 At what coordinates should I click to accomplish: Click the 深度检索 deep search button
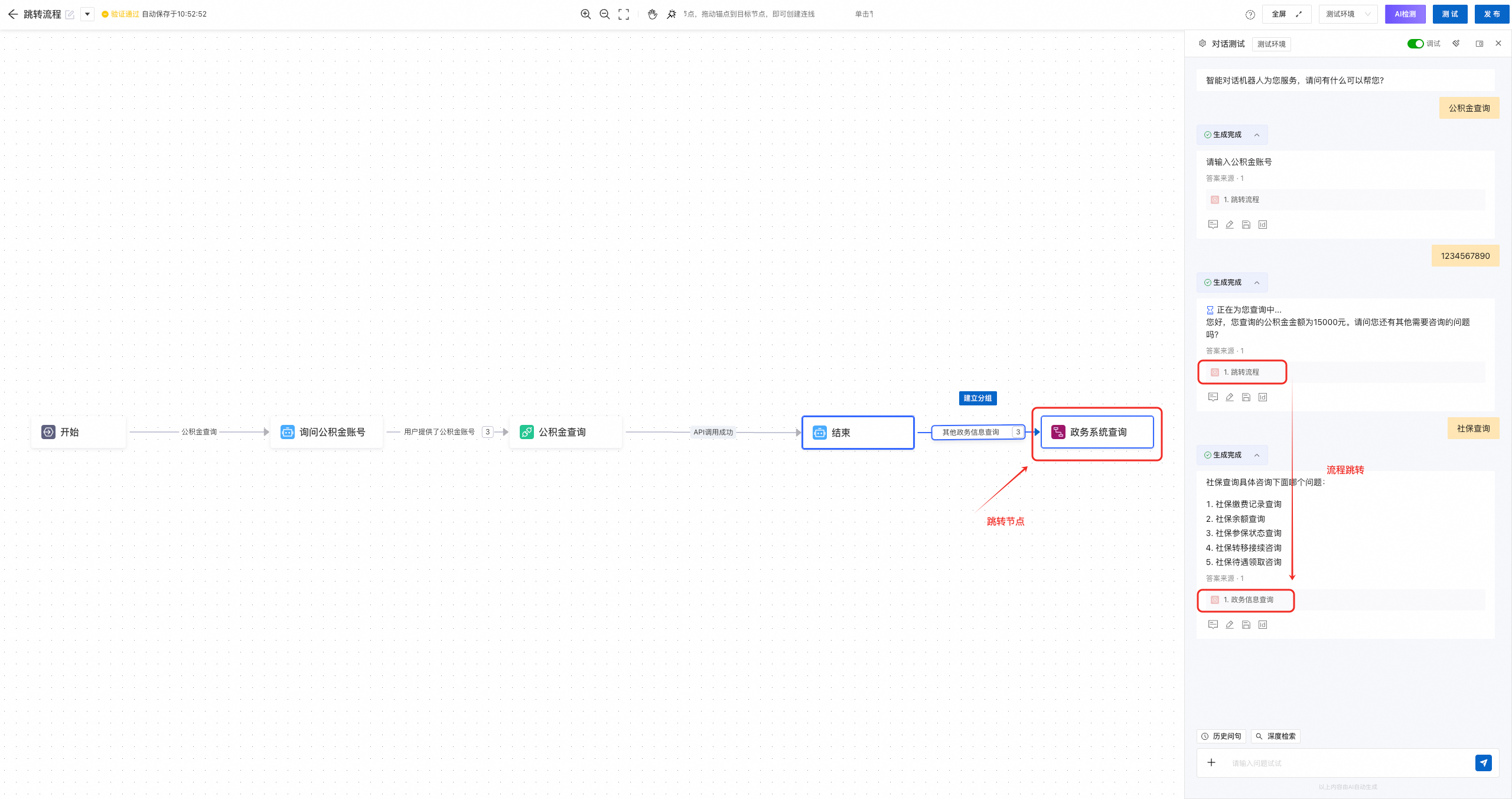[x=1275, y=736]
